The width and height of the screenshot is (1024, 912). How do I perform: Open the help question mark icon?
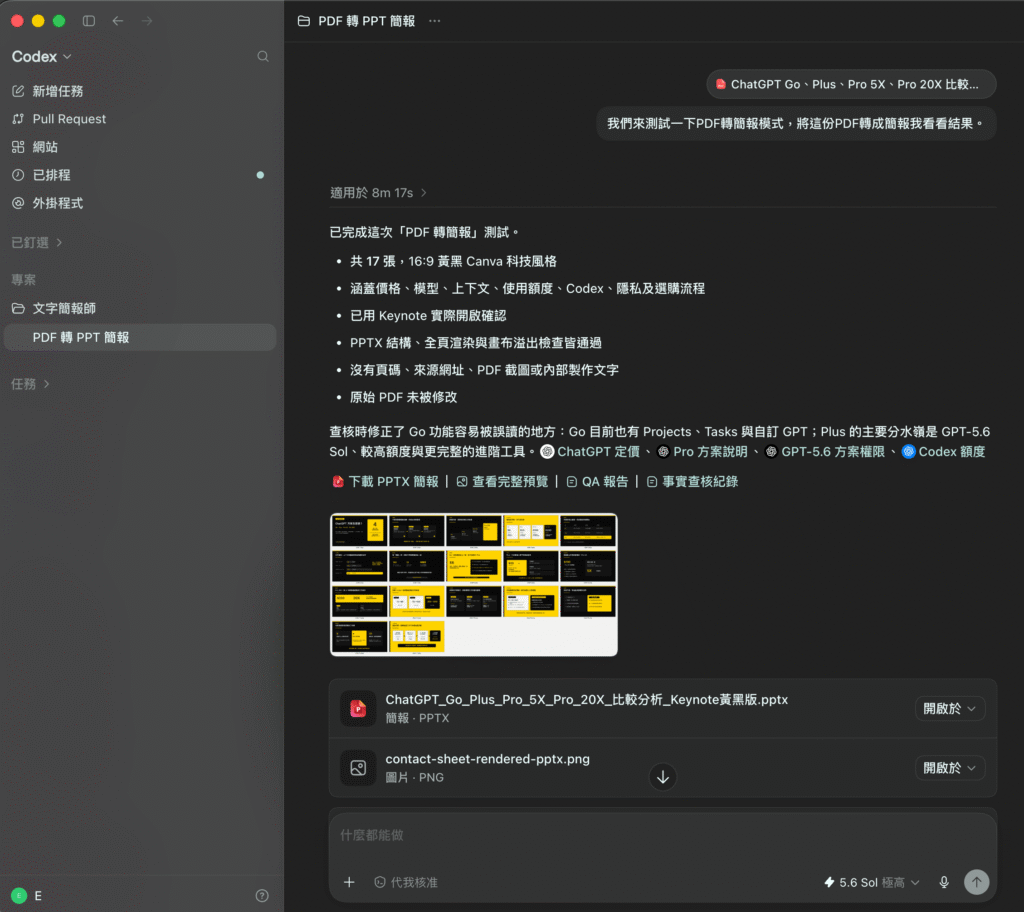click(262, 896)
